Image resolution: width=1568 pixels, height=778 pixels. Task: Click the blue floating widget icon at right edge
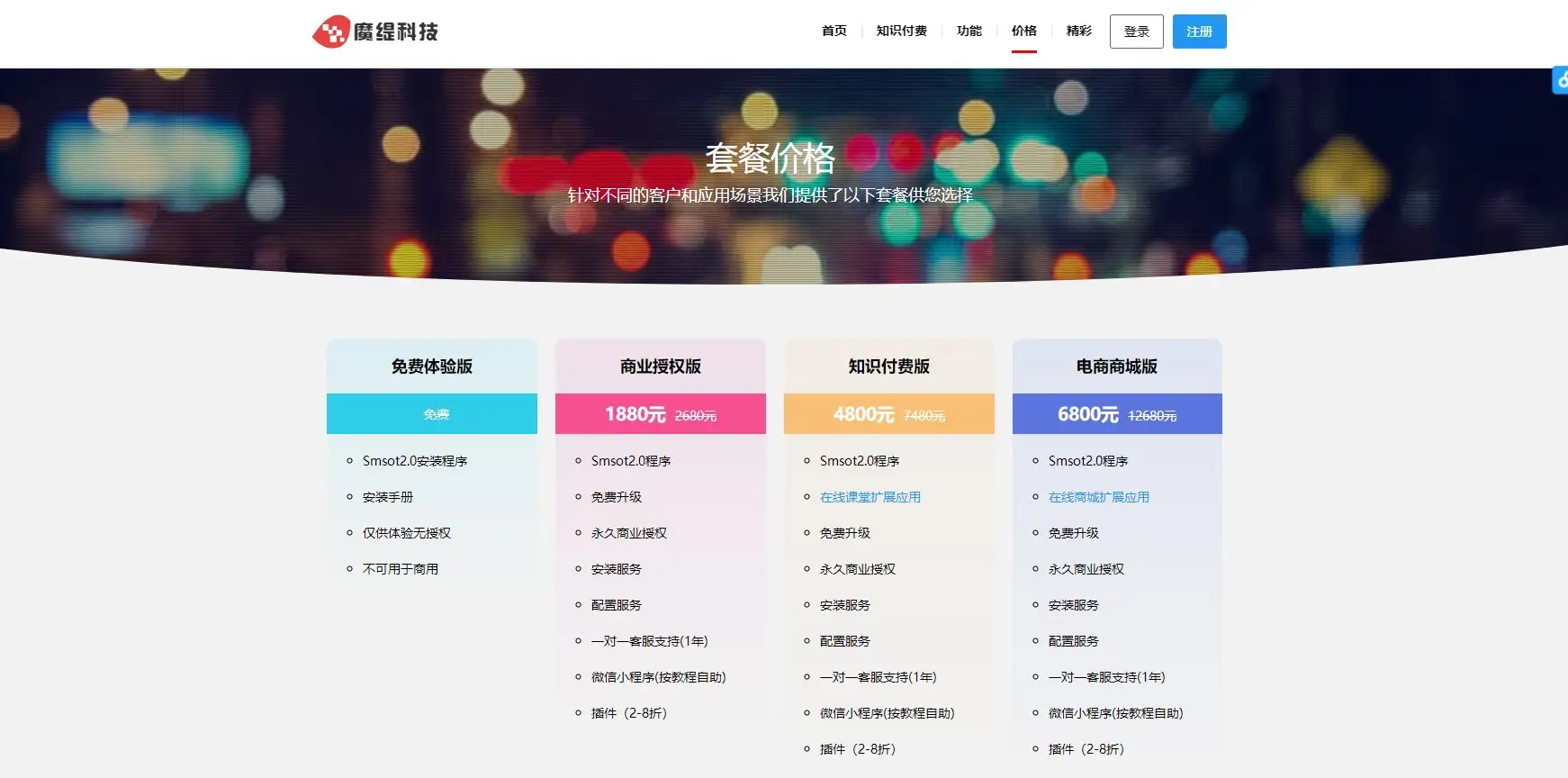click(x=1559, y=80)
